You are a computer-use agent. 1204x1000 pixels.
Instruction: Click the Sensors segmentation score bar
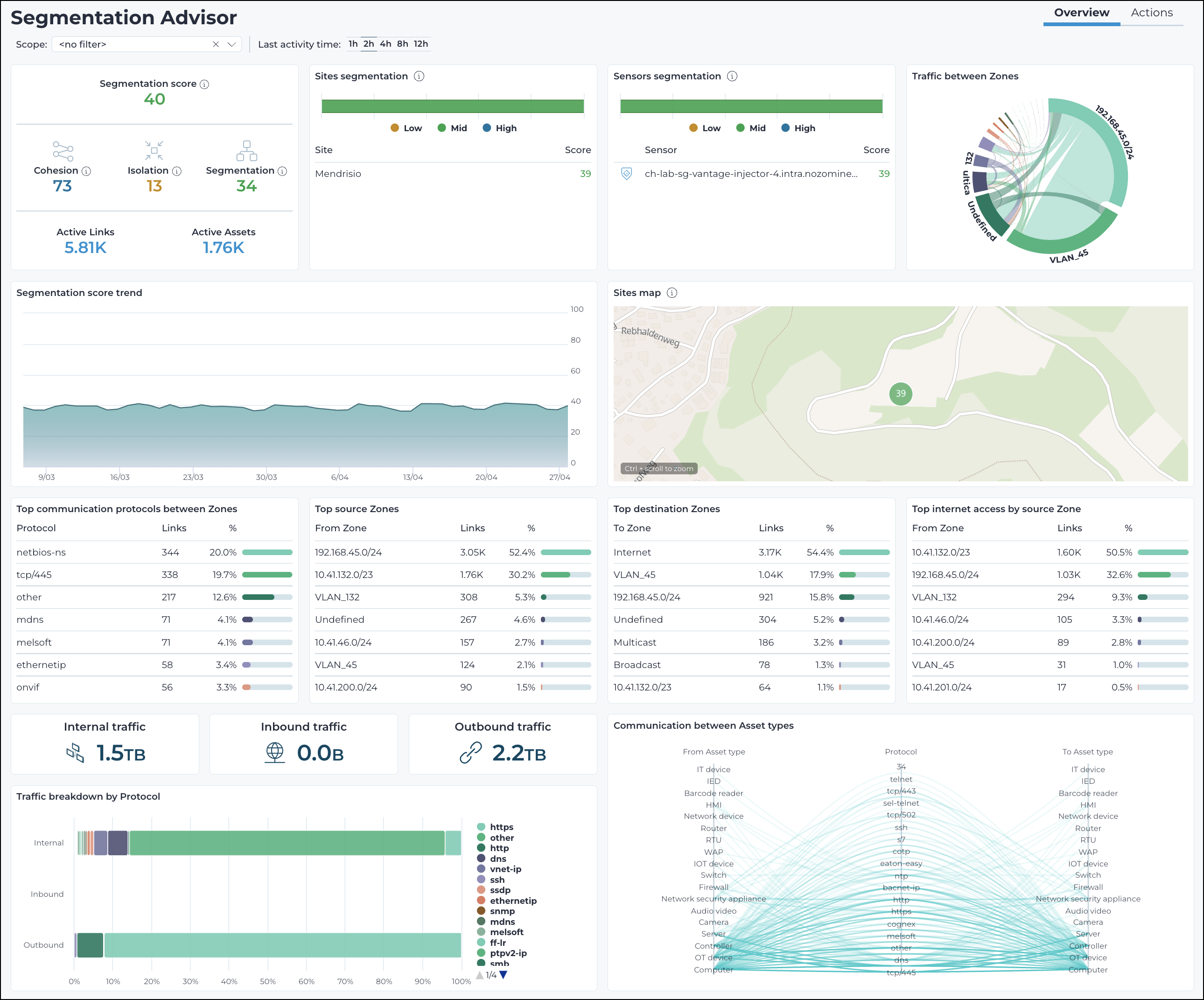click(x=751, y=106)
